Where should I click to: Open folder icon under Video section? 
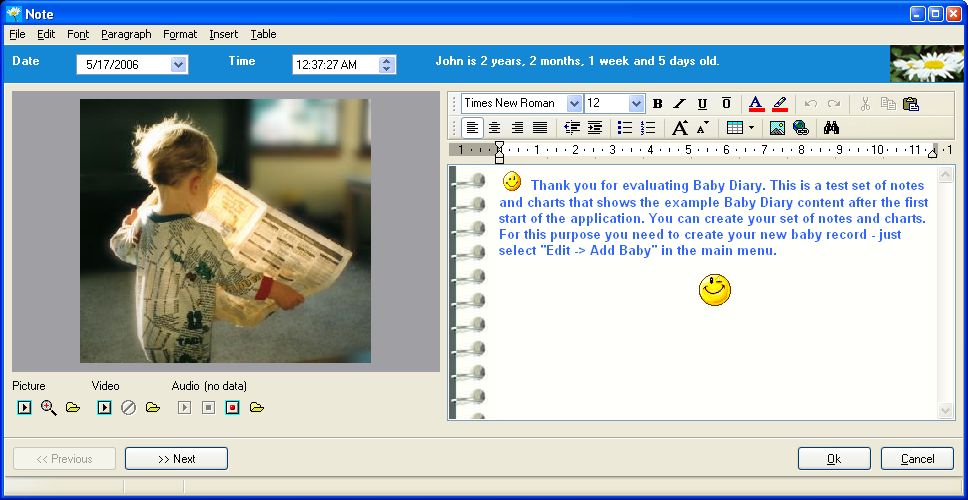point(152,408)
